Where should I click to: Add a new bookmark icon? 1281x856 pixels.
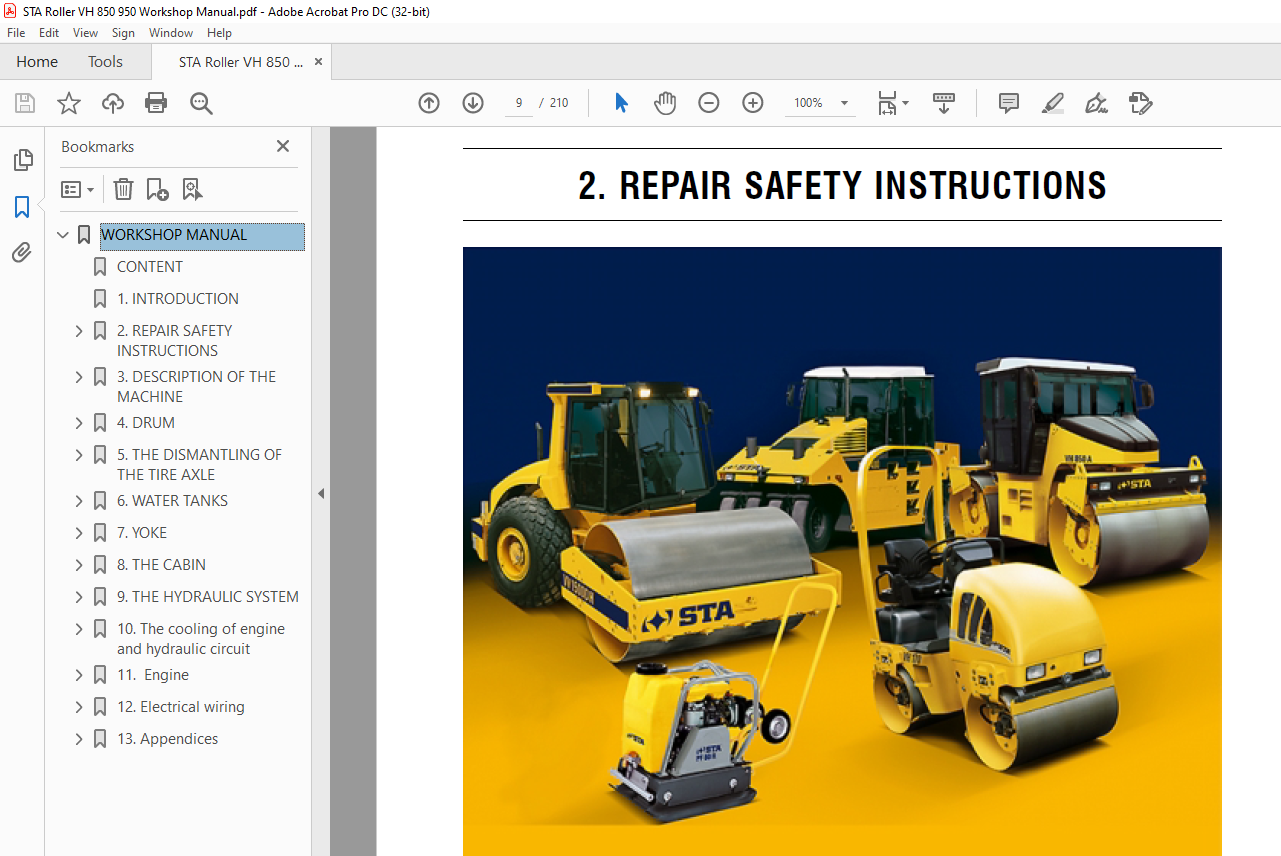tap(157, 189)
